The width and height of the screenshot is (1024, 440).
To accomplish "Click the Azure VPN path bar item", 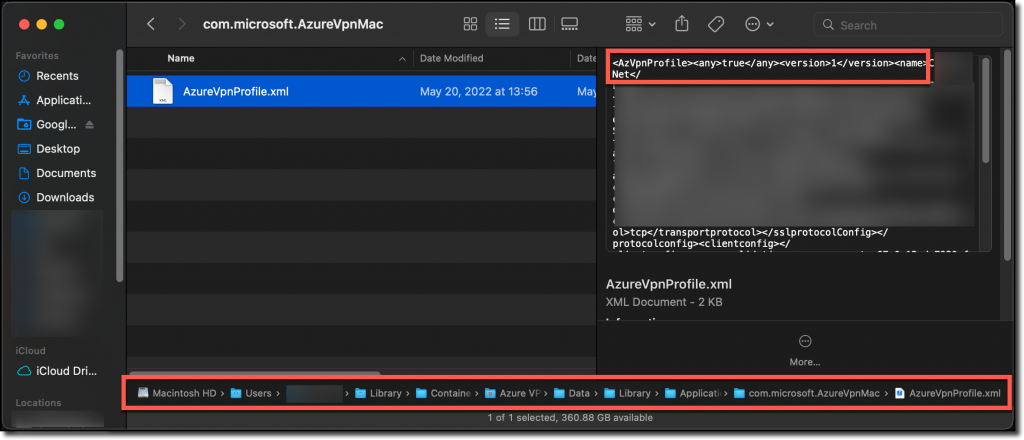I will click(512, 393).
